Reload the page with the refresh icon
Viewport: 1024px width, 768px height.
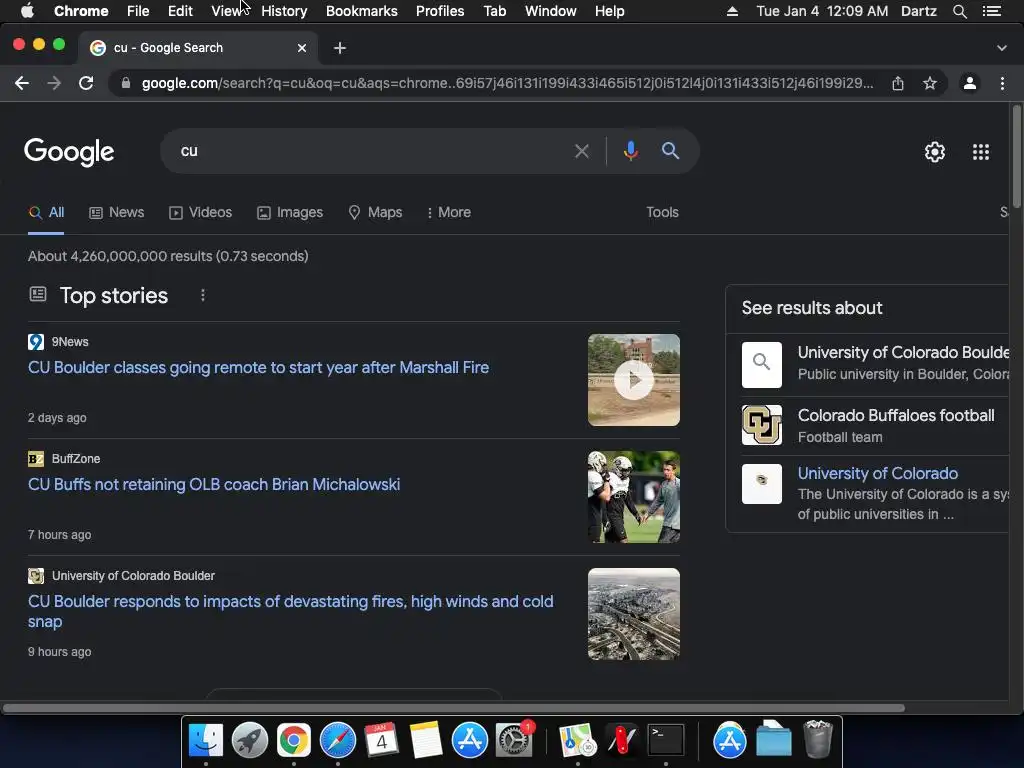pyautogui.click(x=86, y=83)
